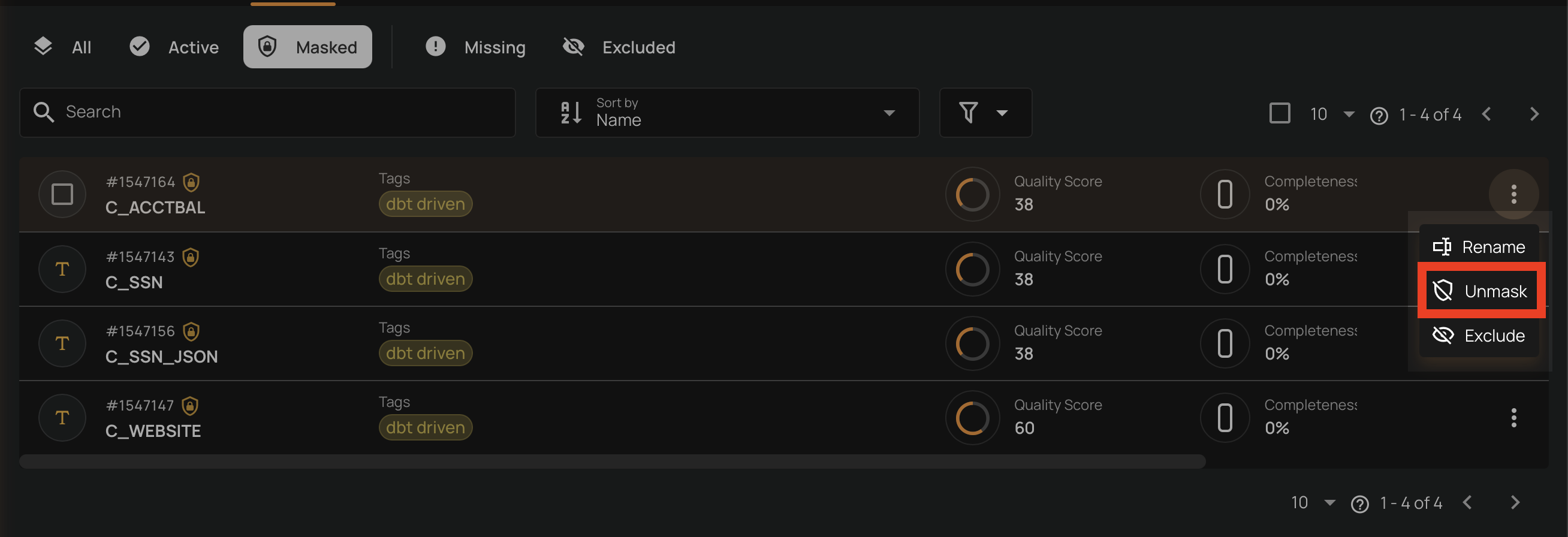1568x537 pixels.
Task: Go to next page in top pagination
Action: tap(1534, 114)
